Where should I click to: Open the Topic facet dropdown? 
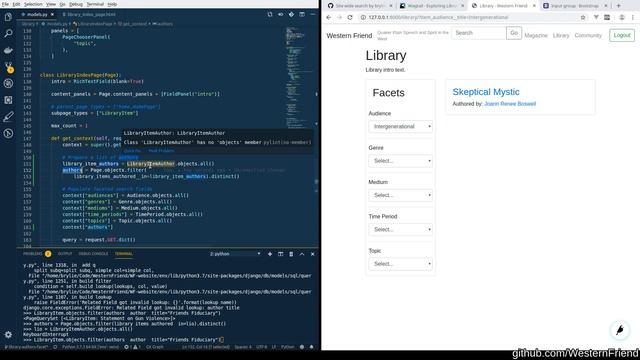(x=400, y=264)
